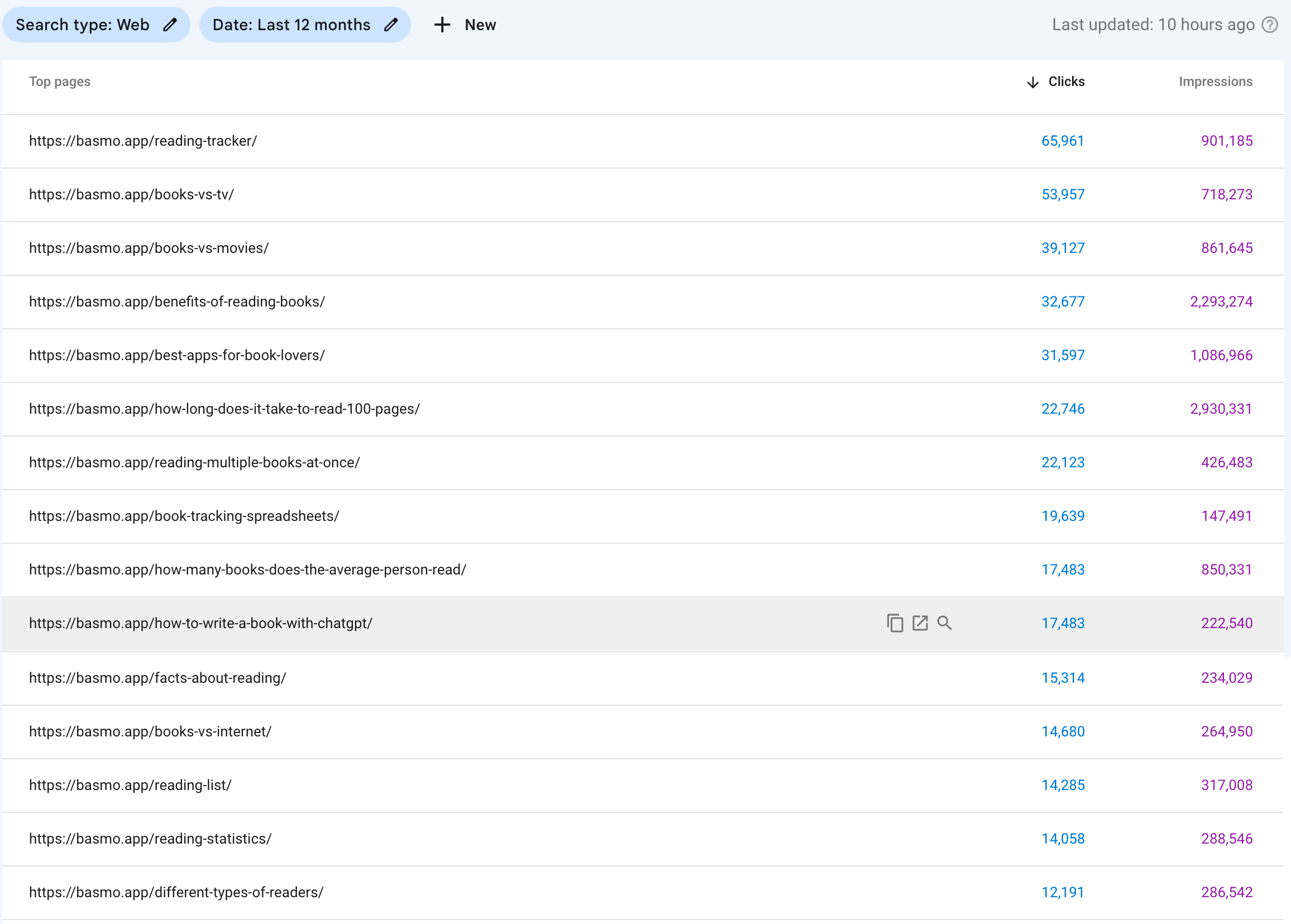Sort table by Clicks column
The width and height of the screenshot is (1291, 924).
coord(1067,82)
